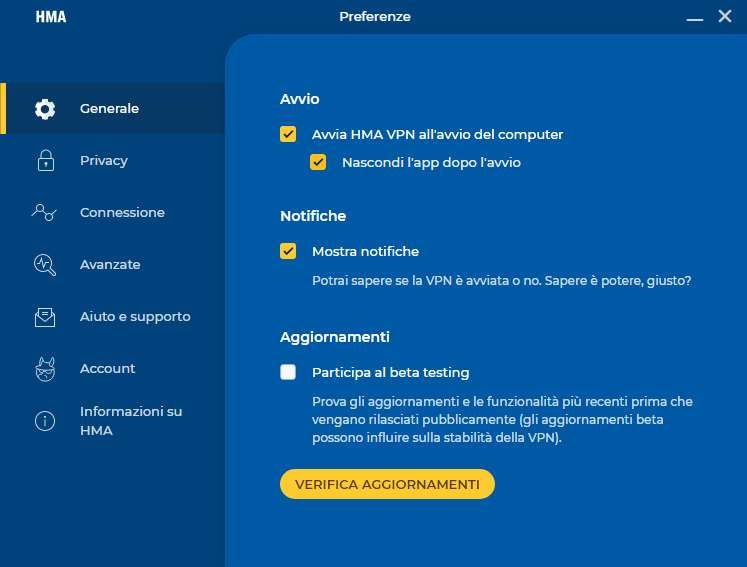The image size is (747, 567).
Task: Click the Preferenze window title
Action: tap(375, 17)
